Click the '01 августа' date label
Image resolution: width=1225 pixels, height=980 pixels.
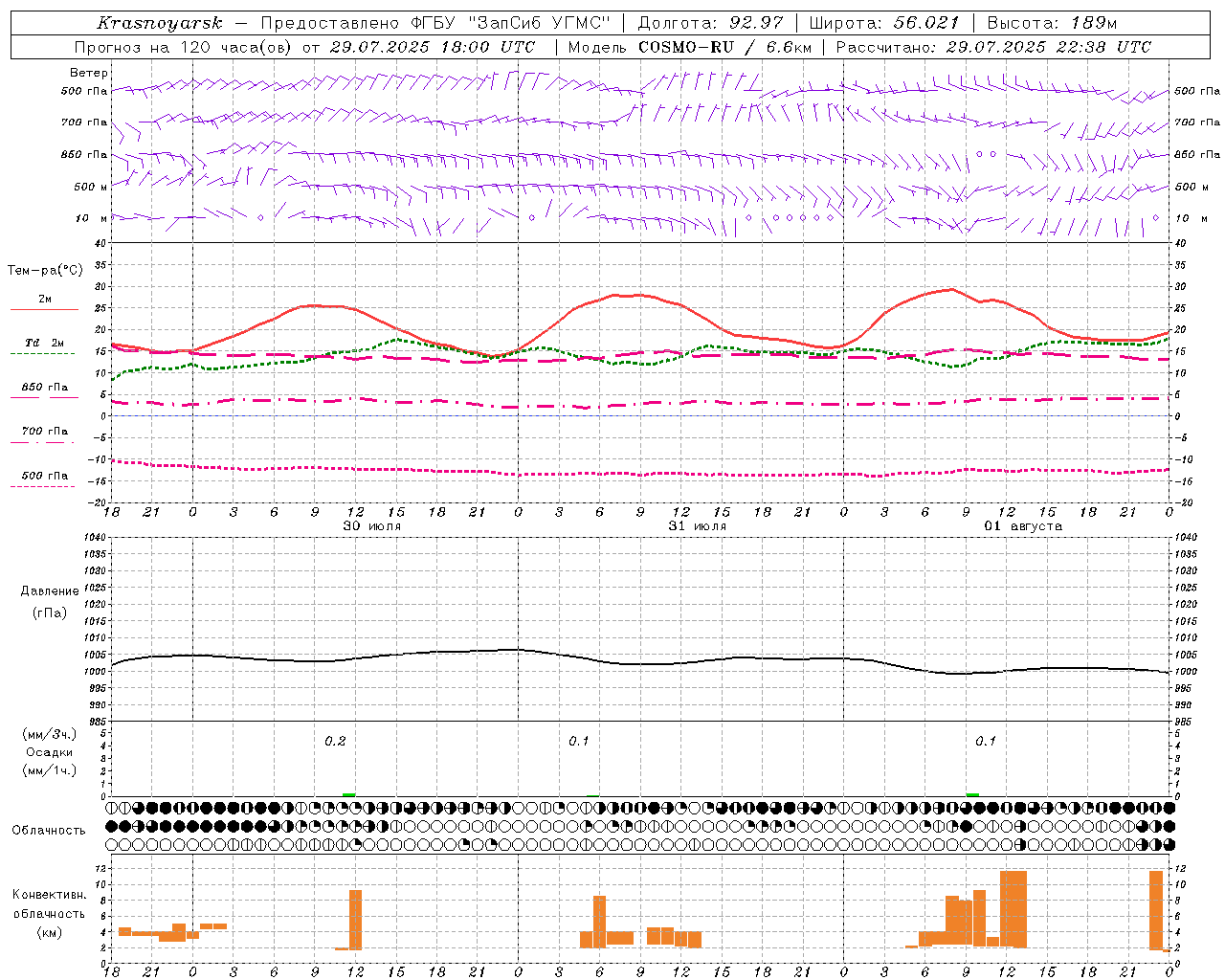pos(1023,526)
